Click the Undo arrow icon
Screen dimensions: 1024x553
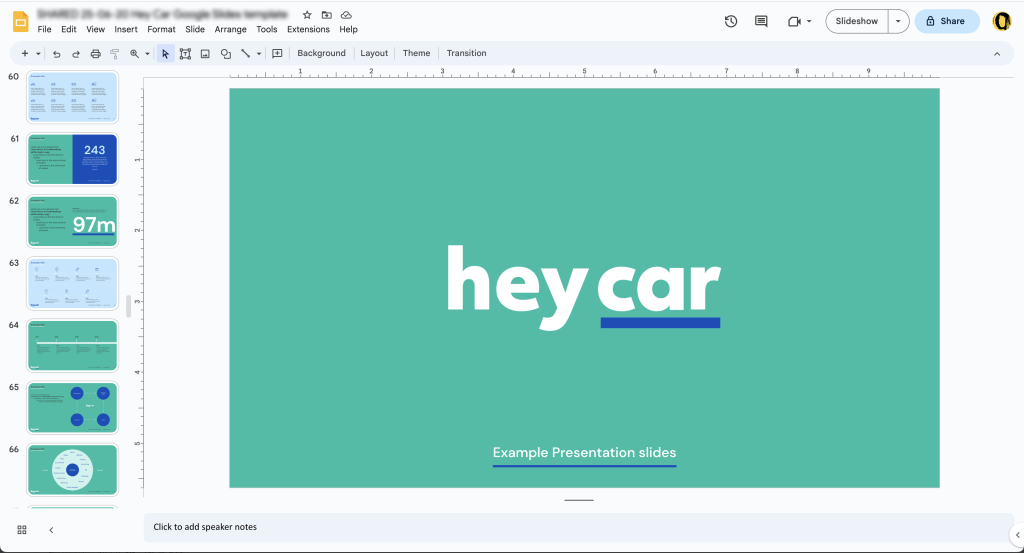point(57,54)
